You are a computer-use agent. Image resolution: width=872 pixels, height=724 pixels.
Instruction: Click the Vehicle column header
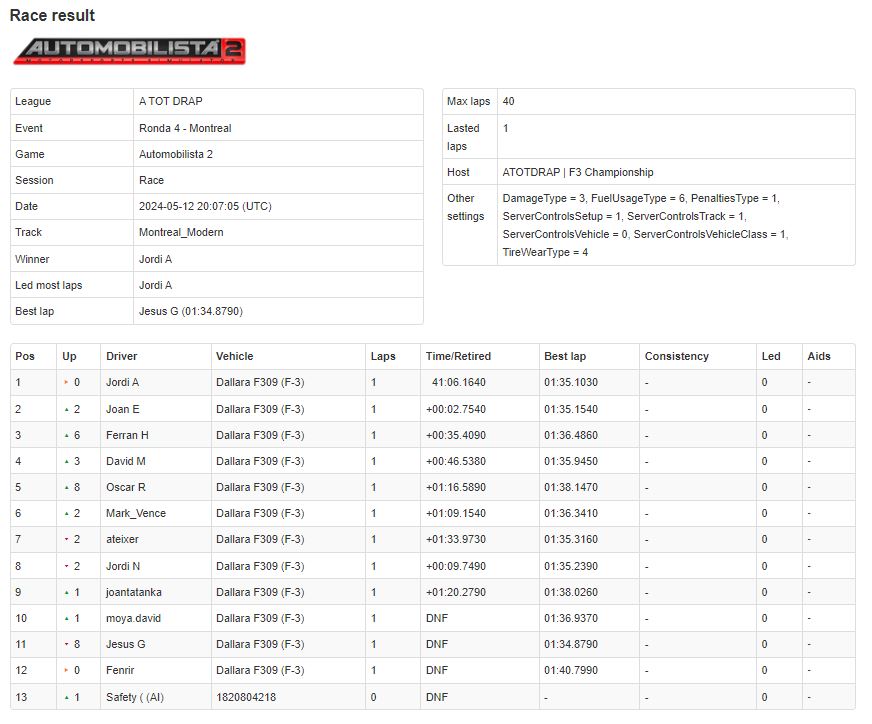pos(235,356)
